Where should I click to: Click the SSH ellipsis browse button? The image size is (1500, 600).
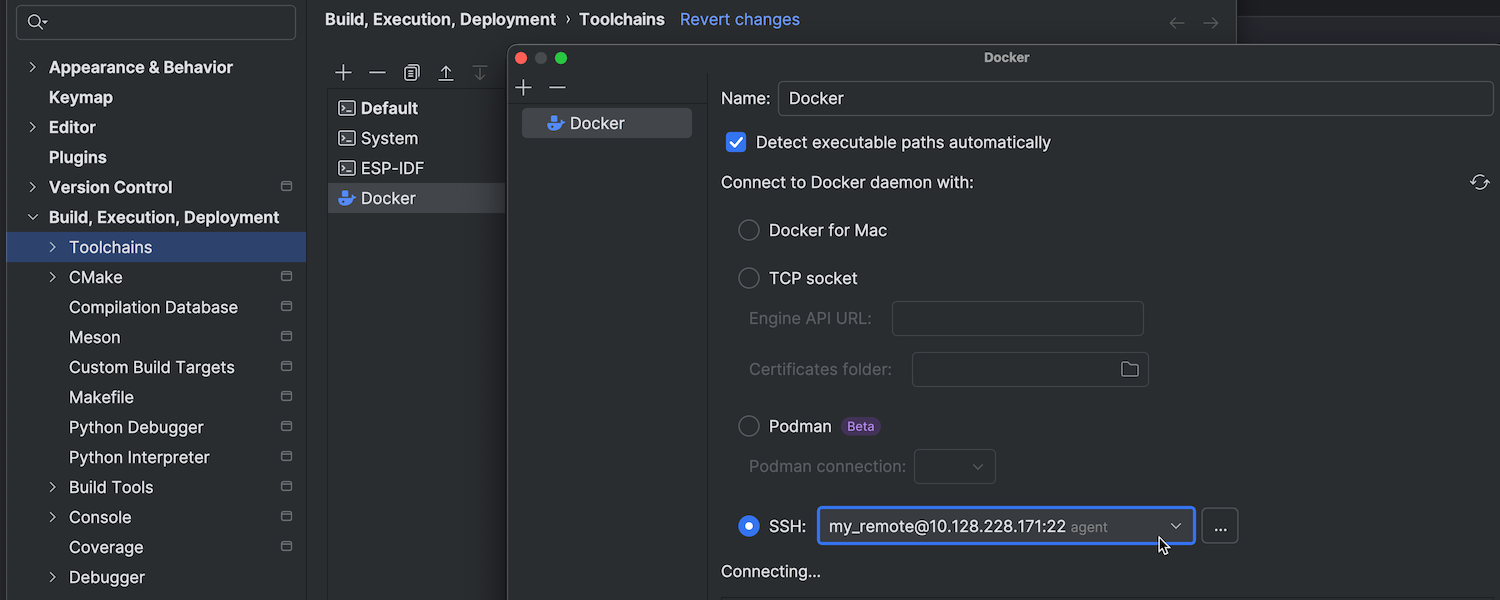pyautogui.click(x=1219, y=526)
